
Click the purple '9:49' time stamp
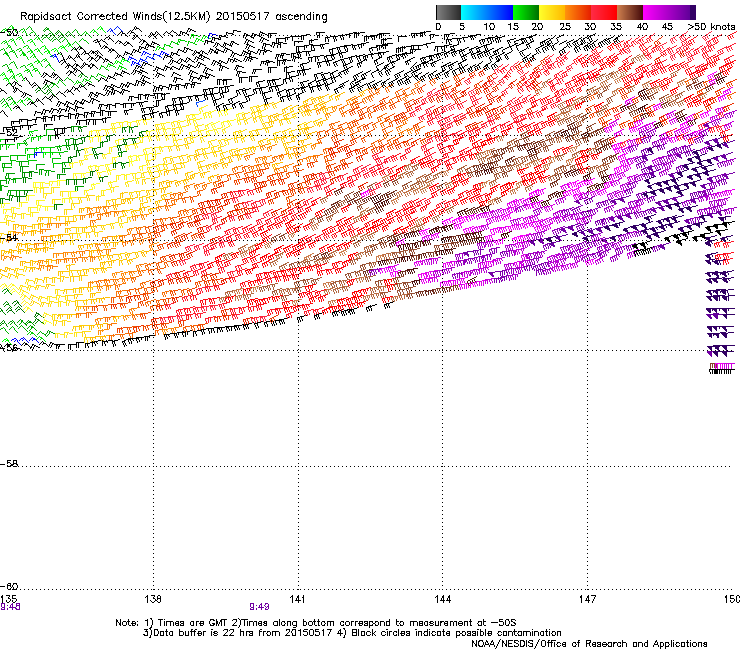pos(259,607)
